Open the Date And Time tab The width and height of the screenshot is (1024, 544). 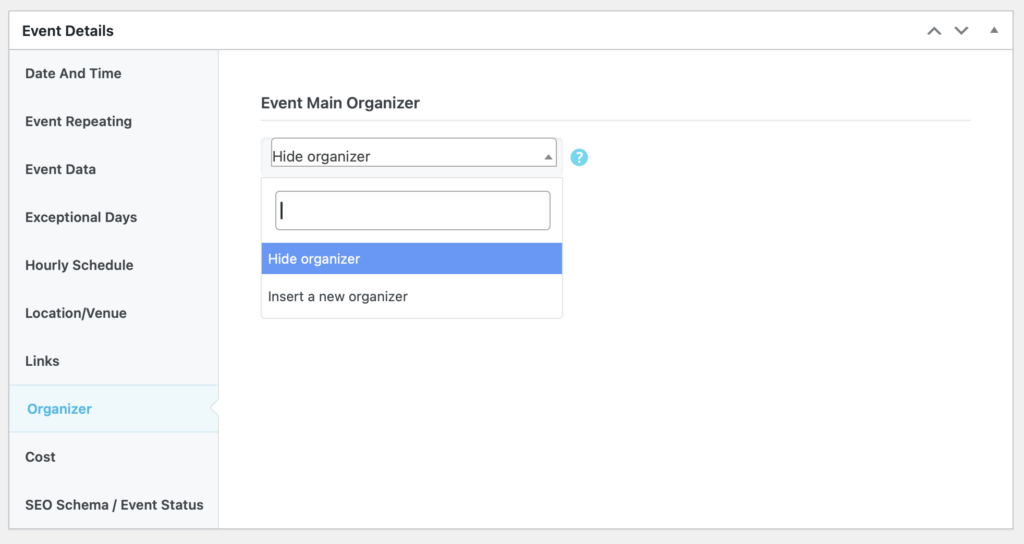(74, 74)
